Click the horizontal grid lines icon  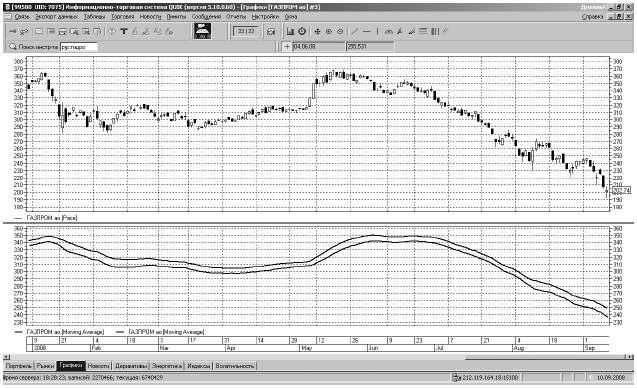coord(423,31)
